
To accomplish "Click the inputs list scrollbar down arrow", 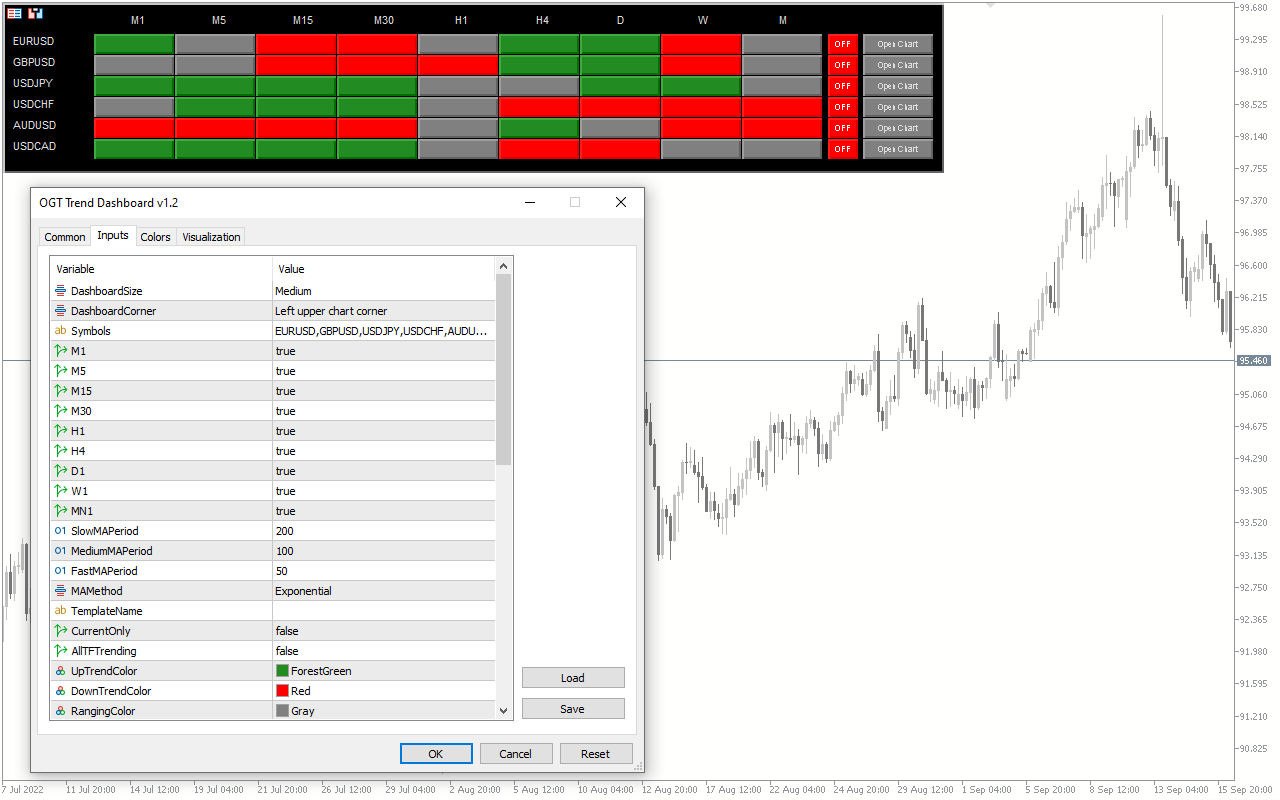I will (x=504, y=710).
